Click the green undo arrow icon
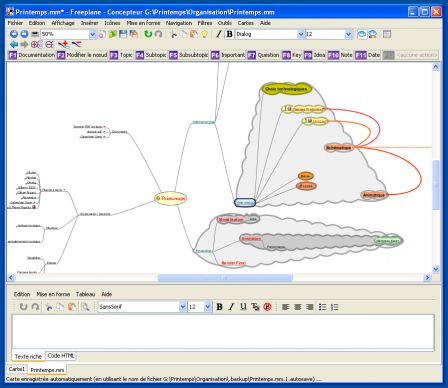 click(x=148, y=34)
